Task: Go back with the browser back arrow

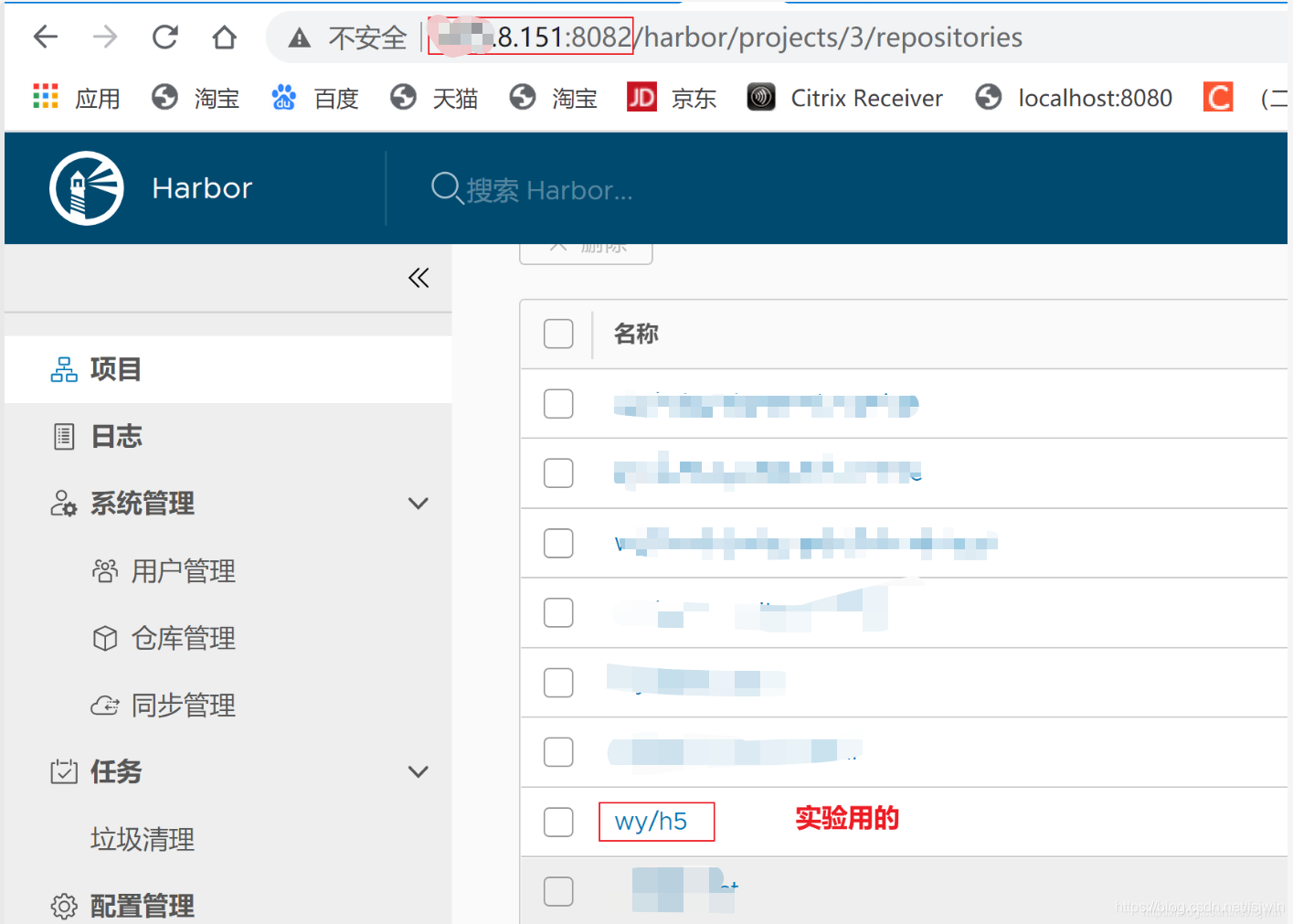Action: pos(46,37)
